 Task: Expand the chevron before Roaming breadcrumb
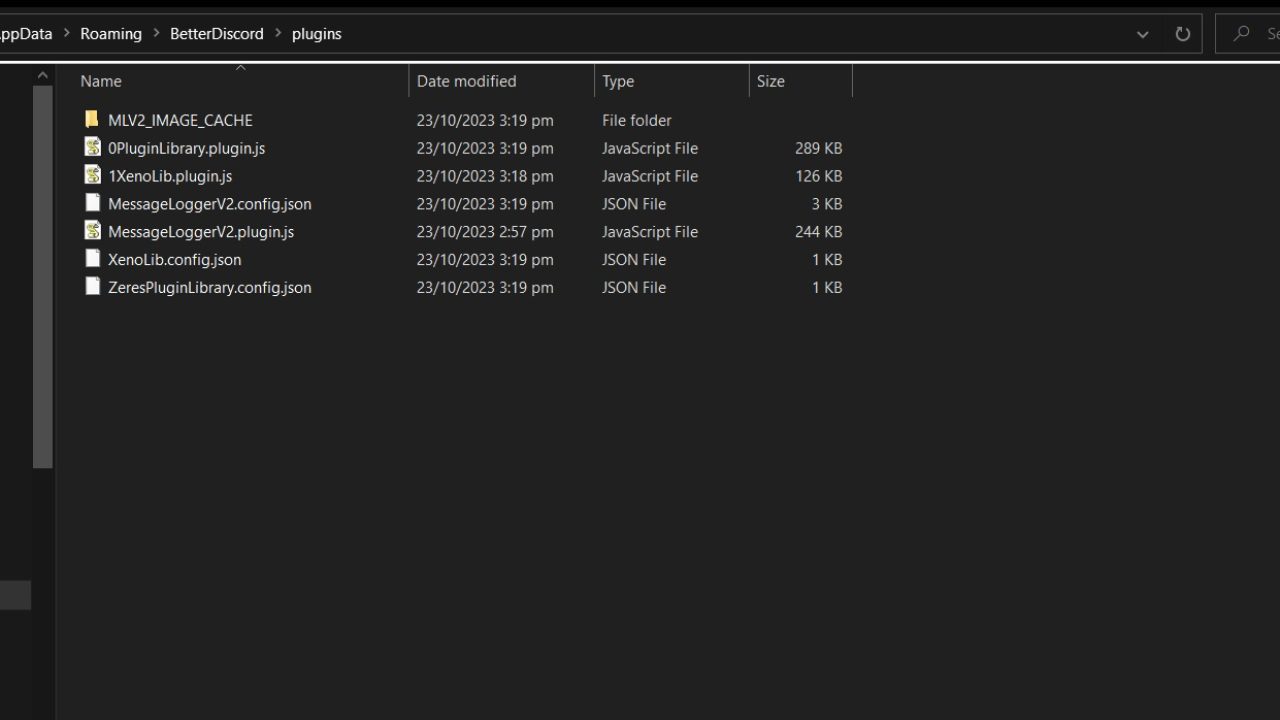[66, 34]
